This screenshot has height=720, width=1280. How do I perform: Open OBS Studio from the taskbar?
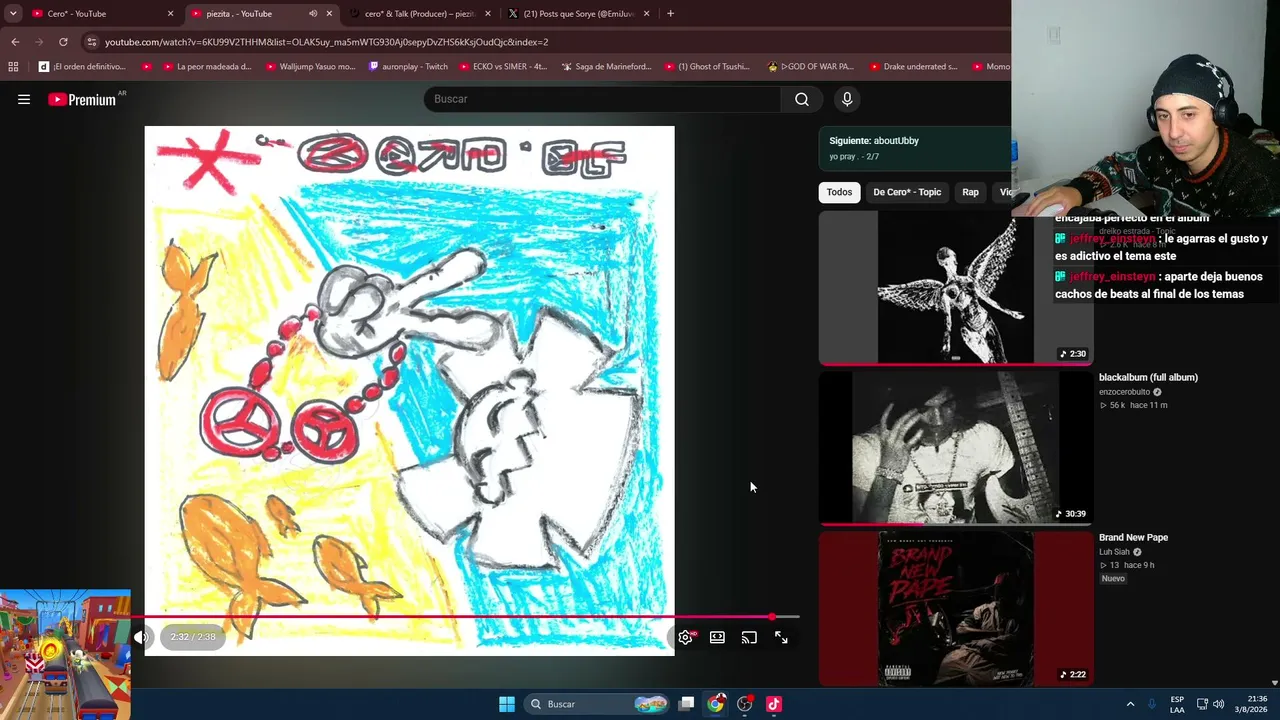(x=744, y=704)
